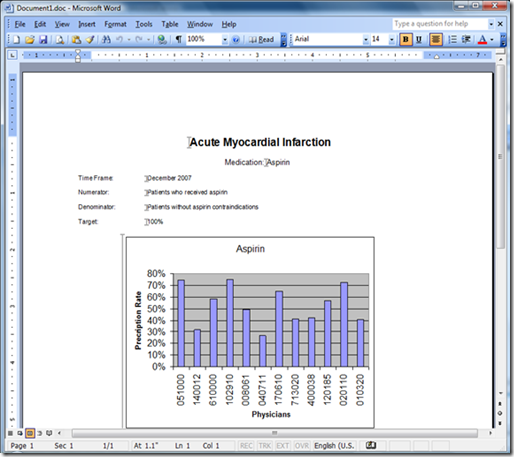Undo the last action
This screenshot has height=457, width=514.
(119, 40)
